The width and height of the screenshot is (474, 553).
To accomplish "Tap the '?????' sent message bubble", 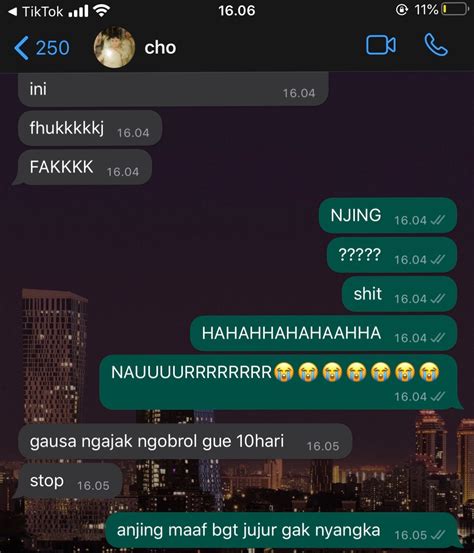I will point(392,255).
